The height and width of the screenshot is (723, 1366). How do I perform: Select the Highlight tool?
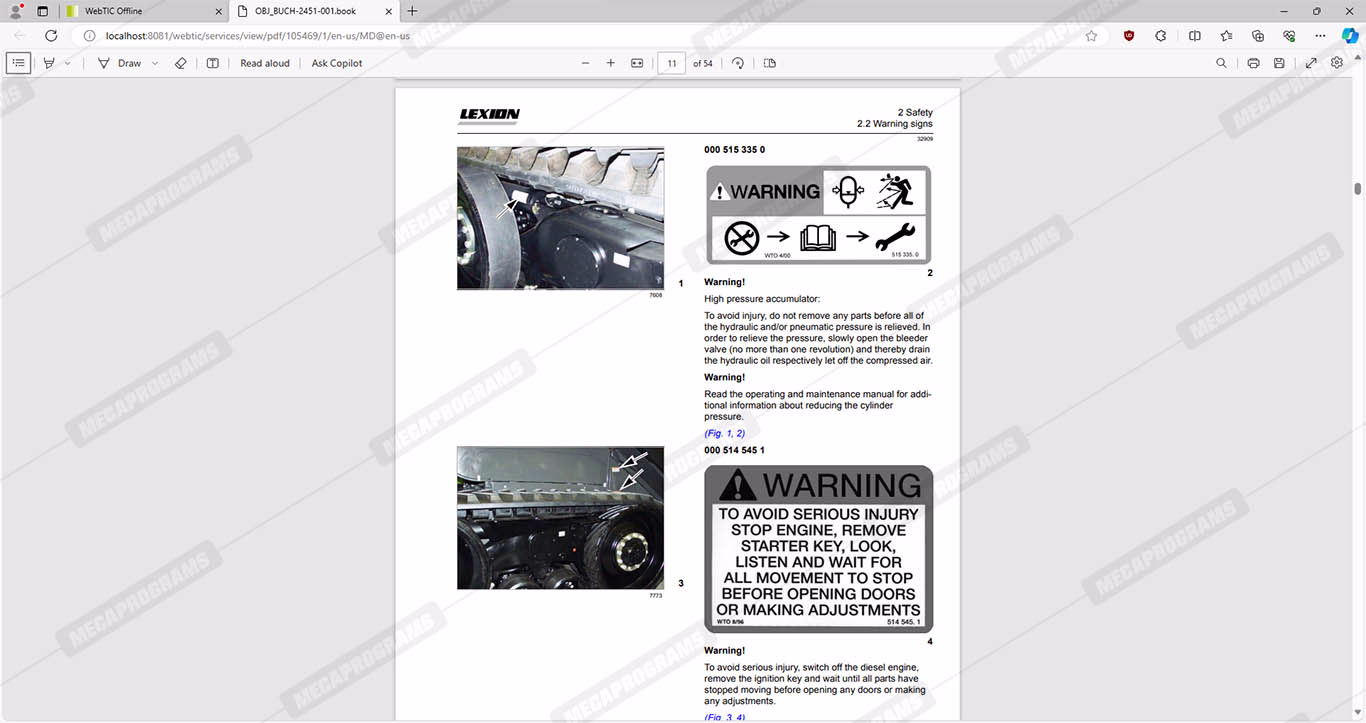pos(48,63)
